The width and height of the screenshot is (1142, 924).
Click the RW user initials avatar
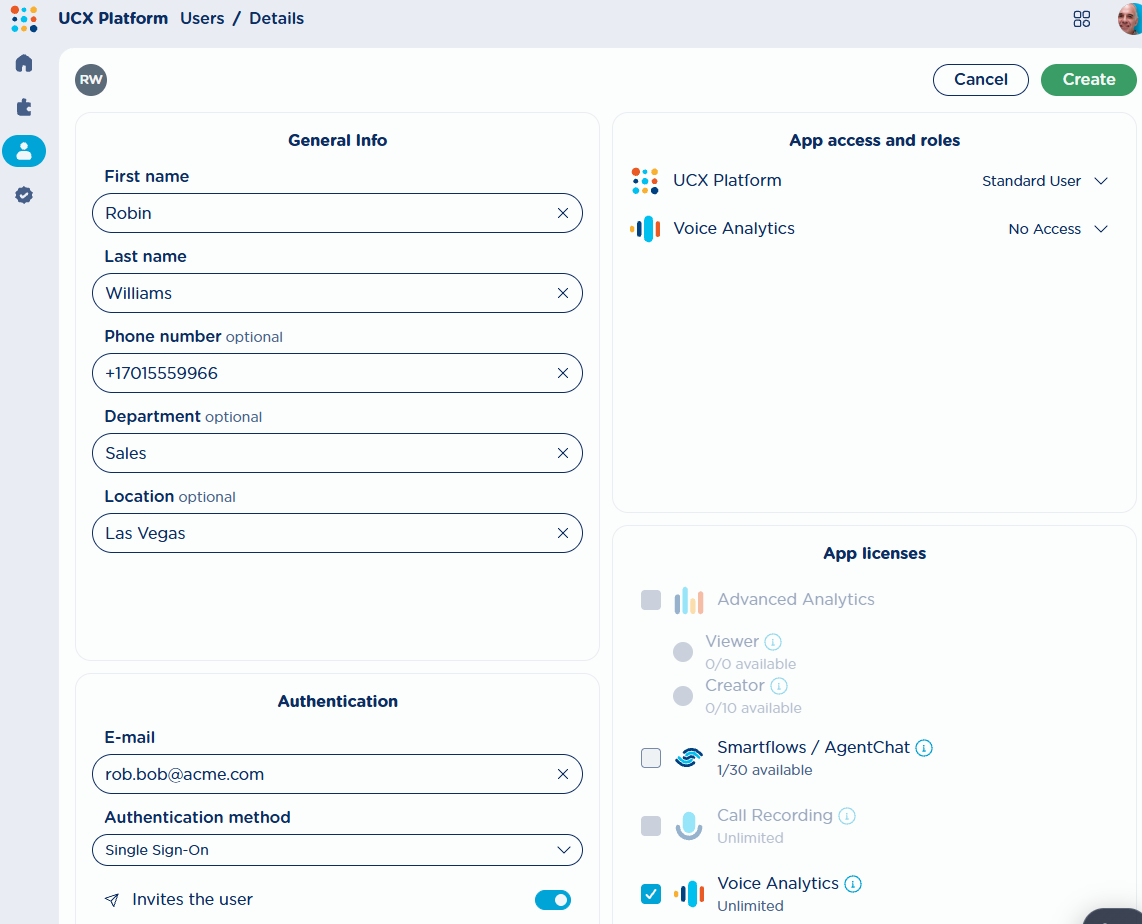(x=91, y=80)
